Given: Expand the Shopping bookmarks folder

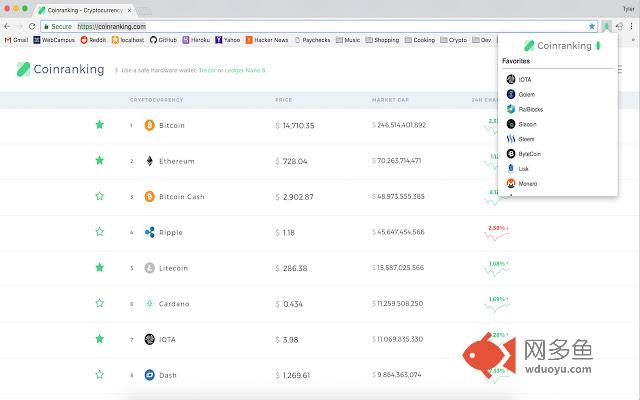Looking at the screenshot, I should pos(382,40).
